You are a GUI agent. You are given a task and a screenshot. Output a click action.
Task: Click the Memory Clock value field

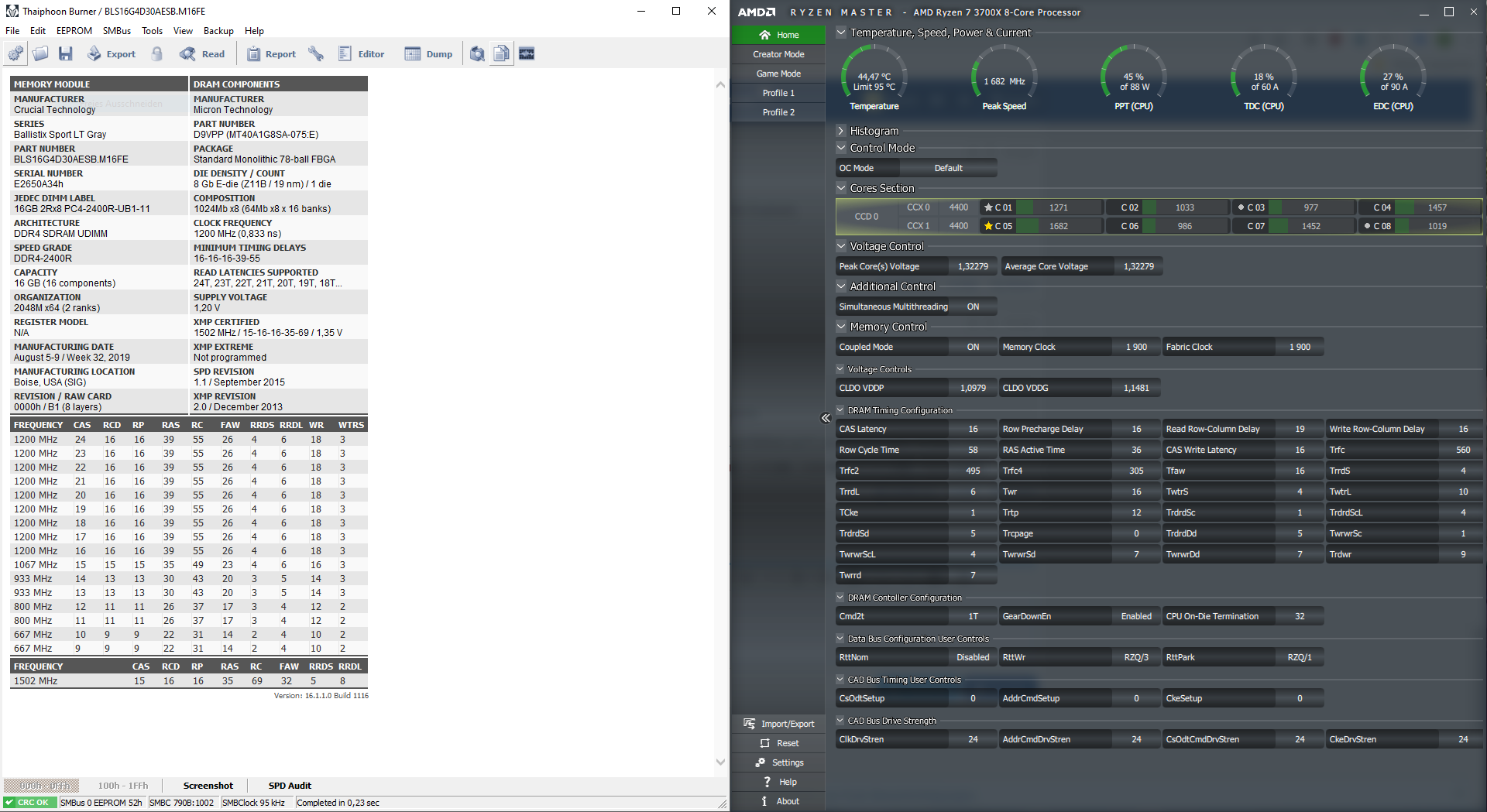(1136, 347)
